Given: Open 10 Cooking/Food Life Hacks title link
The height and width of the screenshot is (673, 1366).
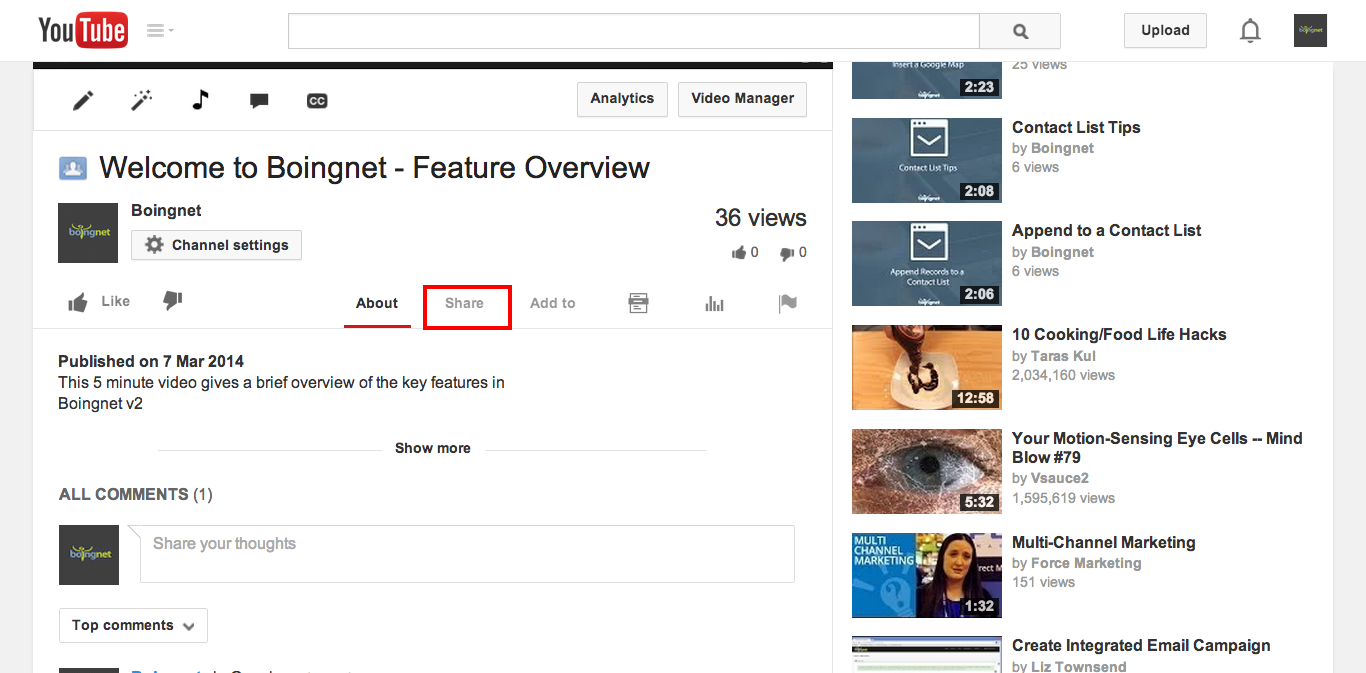Looking at the screenshot, I should coord(1119,334).
